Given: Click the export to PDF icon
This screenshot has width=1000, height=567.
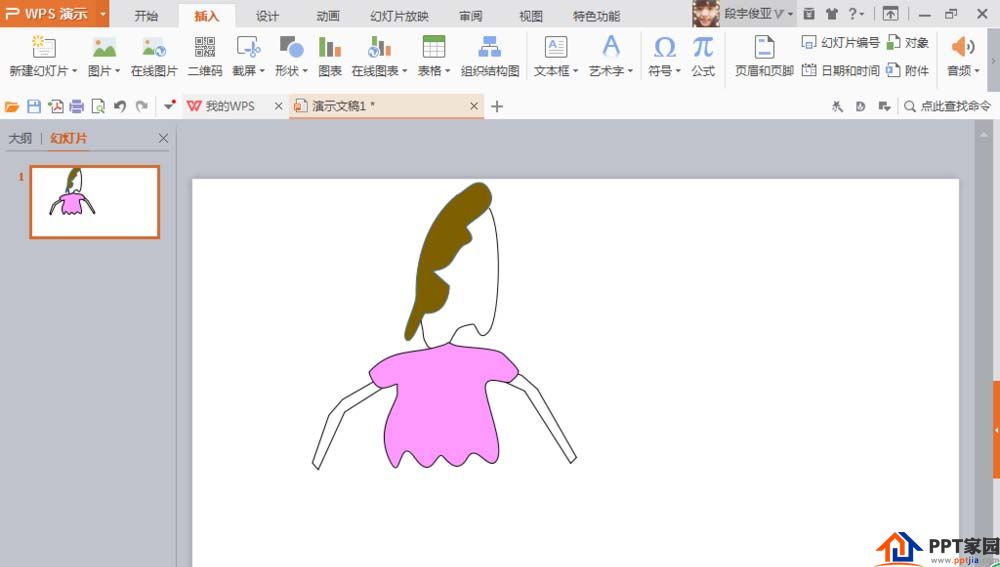Looking at the screenshot, I should pos(55,106).
